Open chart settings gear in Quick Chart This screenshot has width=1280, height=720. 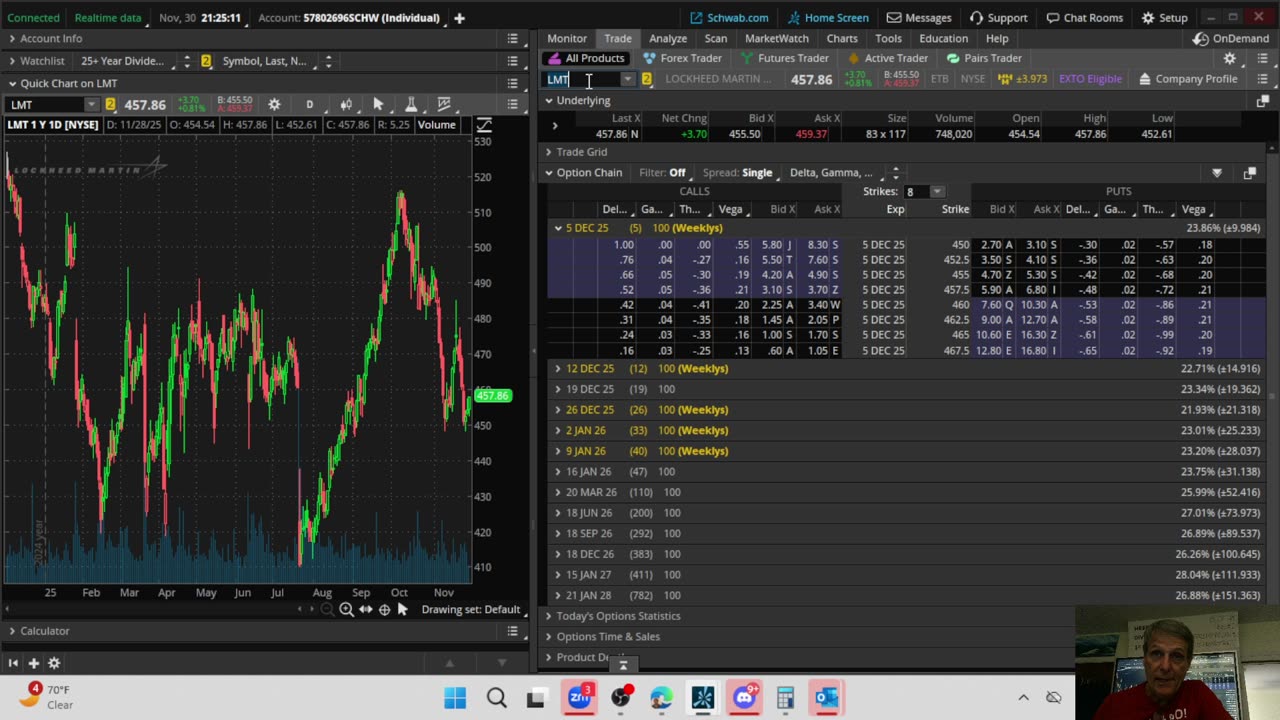(274, 104)
